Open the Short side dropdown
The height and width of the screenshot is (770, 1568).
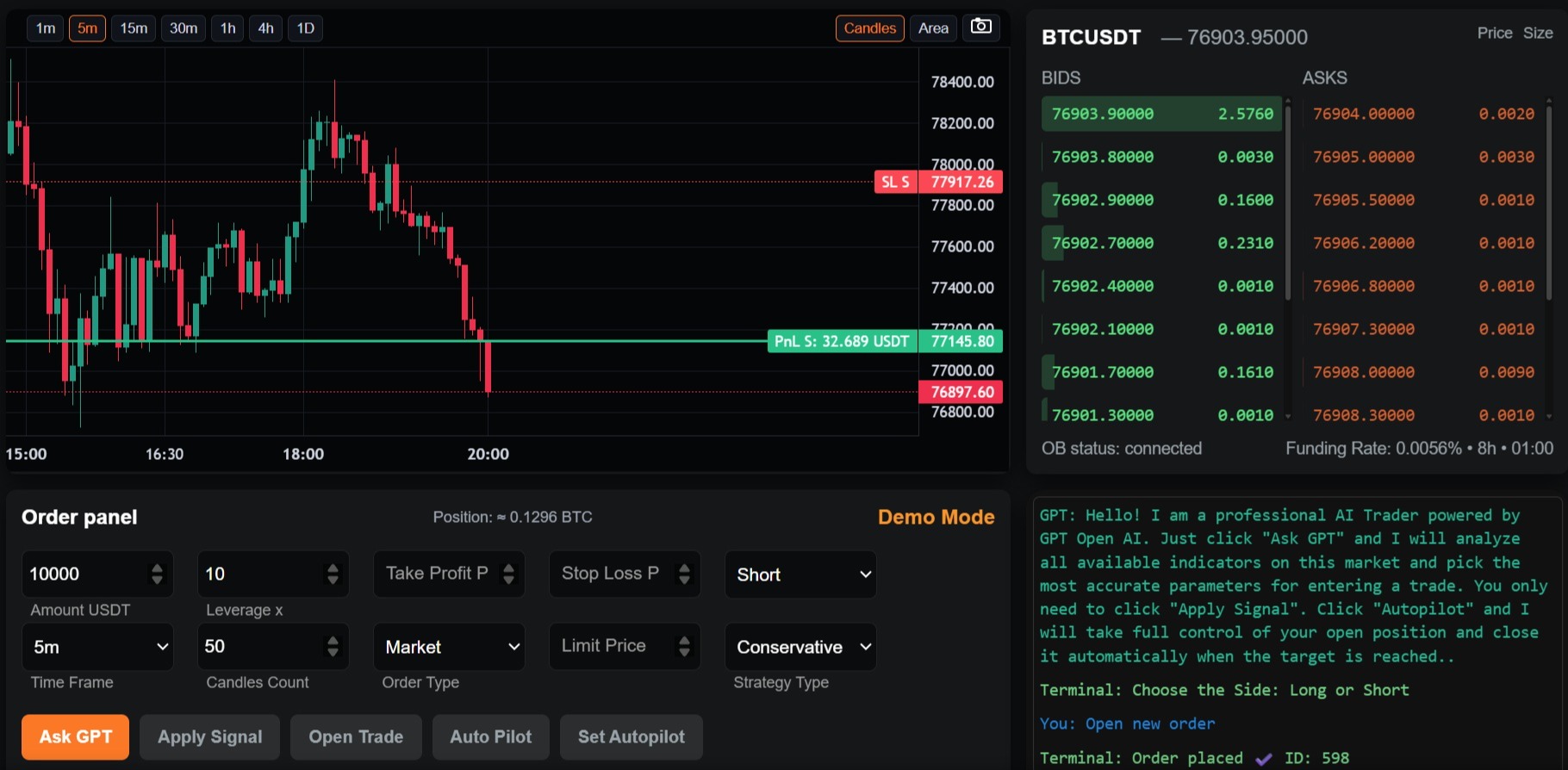pyautogui.click(x=800, y=574)
